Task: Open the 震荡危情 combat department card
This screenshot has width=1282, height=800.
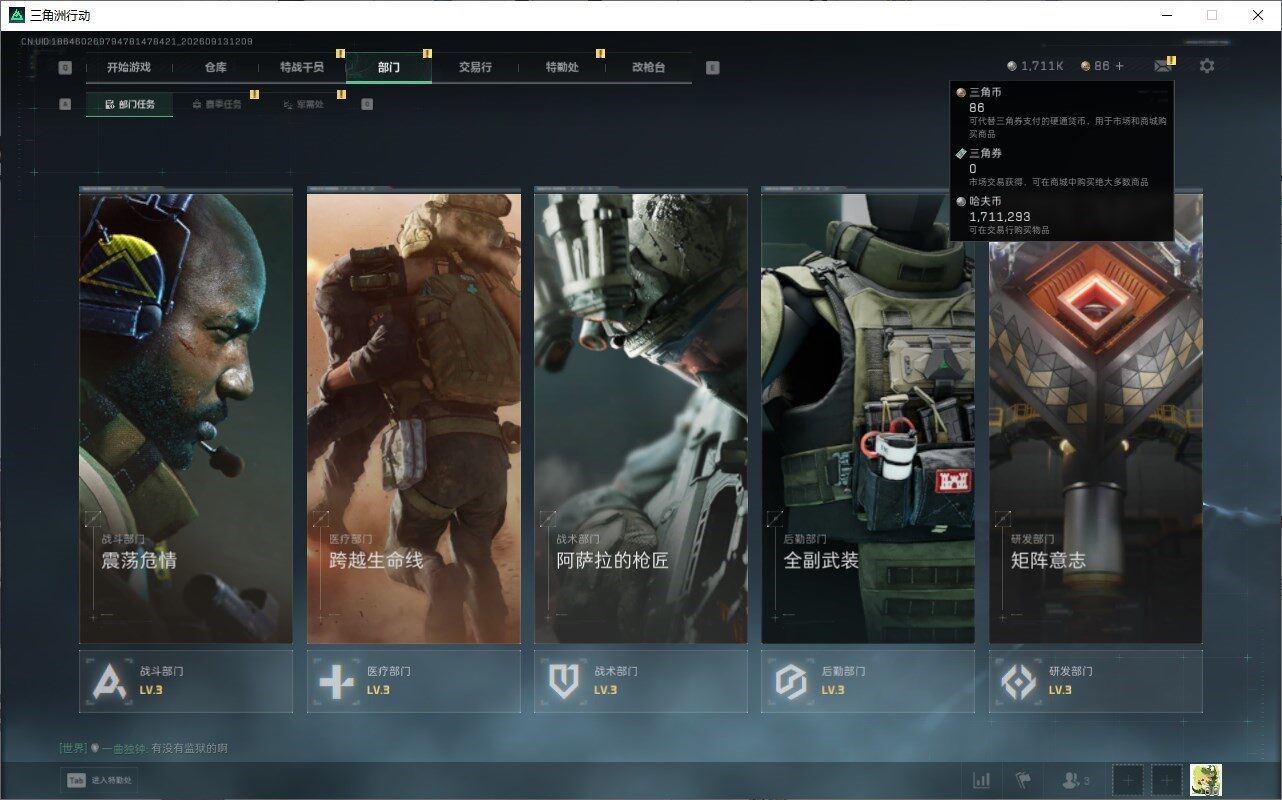Action: 186,418
